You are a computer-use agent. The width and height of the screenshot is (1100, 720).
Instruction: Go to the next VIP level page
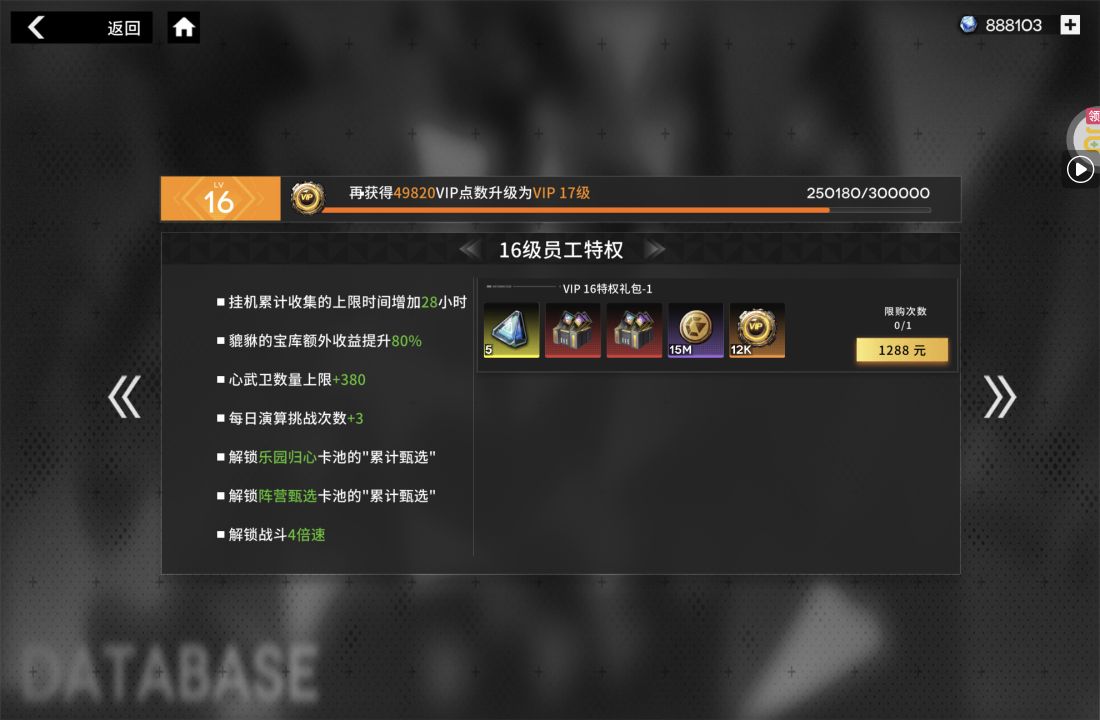[x=1000, y=397]
